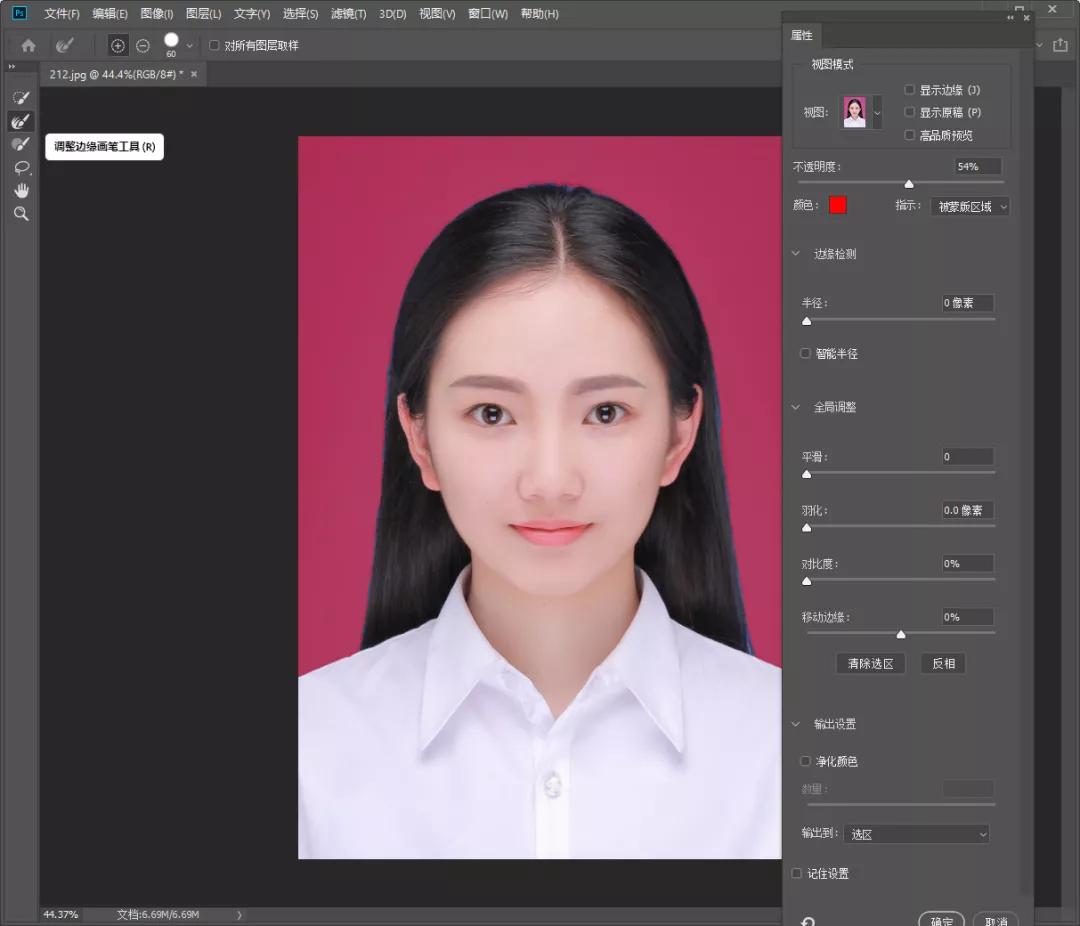This screenshot has width=1080, height=926.
Task: Open the 输出到 选区 dropdown
Action: coord(916,834)
